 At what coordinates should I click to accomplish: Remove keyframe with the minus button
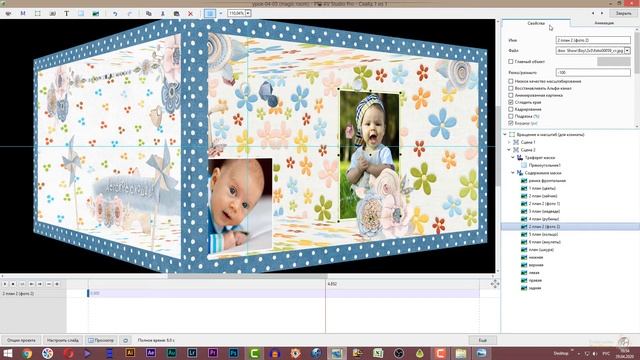tap(49, 284)
